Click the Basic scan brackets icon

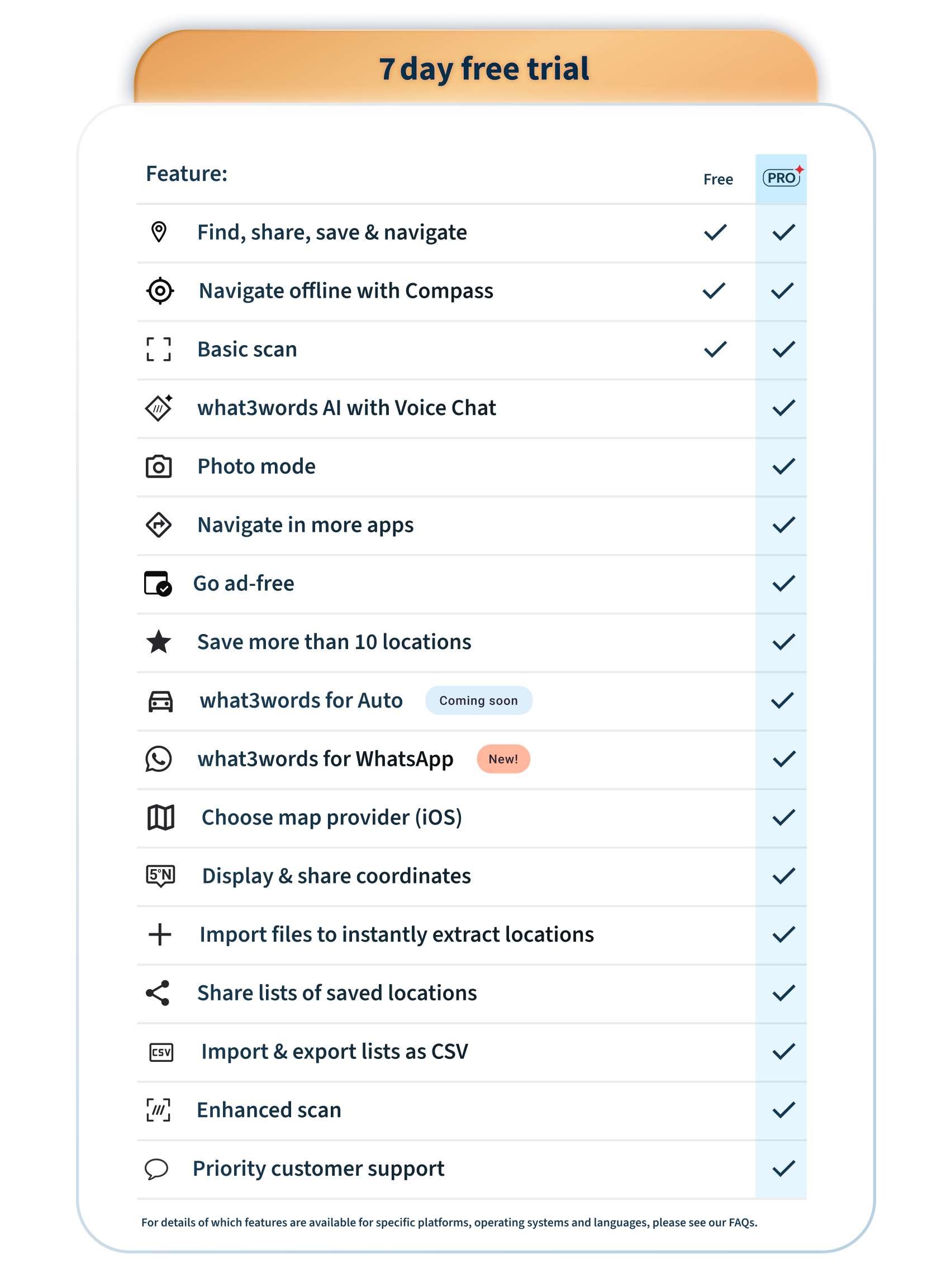click(x=158, y=349)
